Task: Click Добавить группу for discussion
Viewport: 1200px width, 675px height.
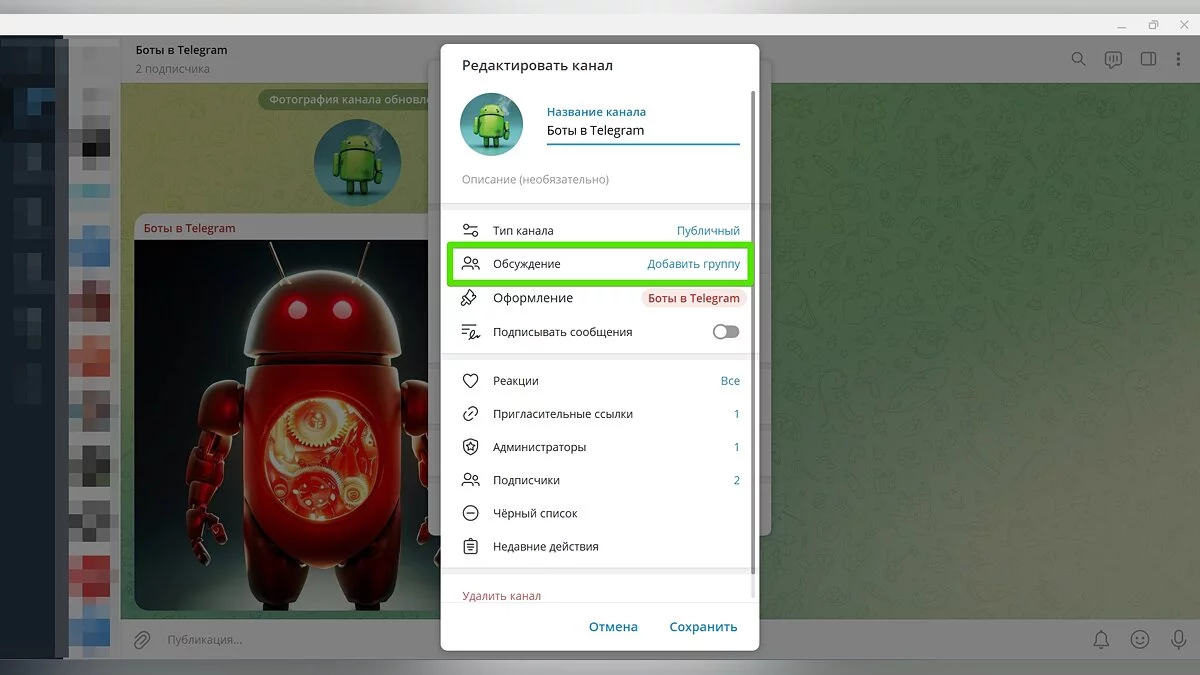Action: pyautogui.click(x=693, y=264)
